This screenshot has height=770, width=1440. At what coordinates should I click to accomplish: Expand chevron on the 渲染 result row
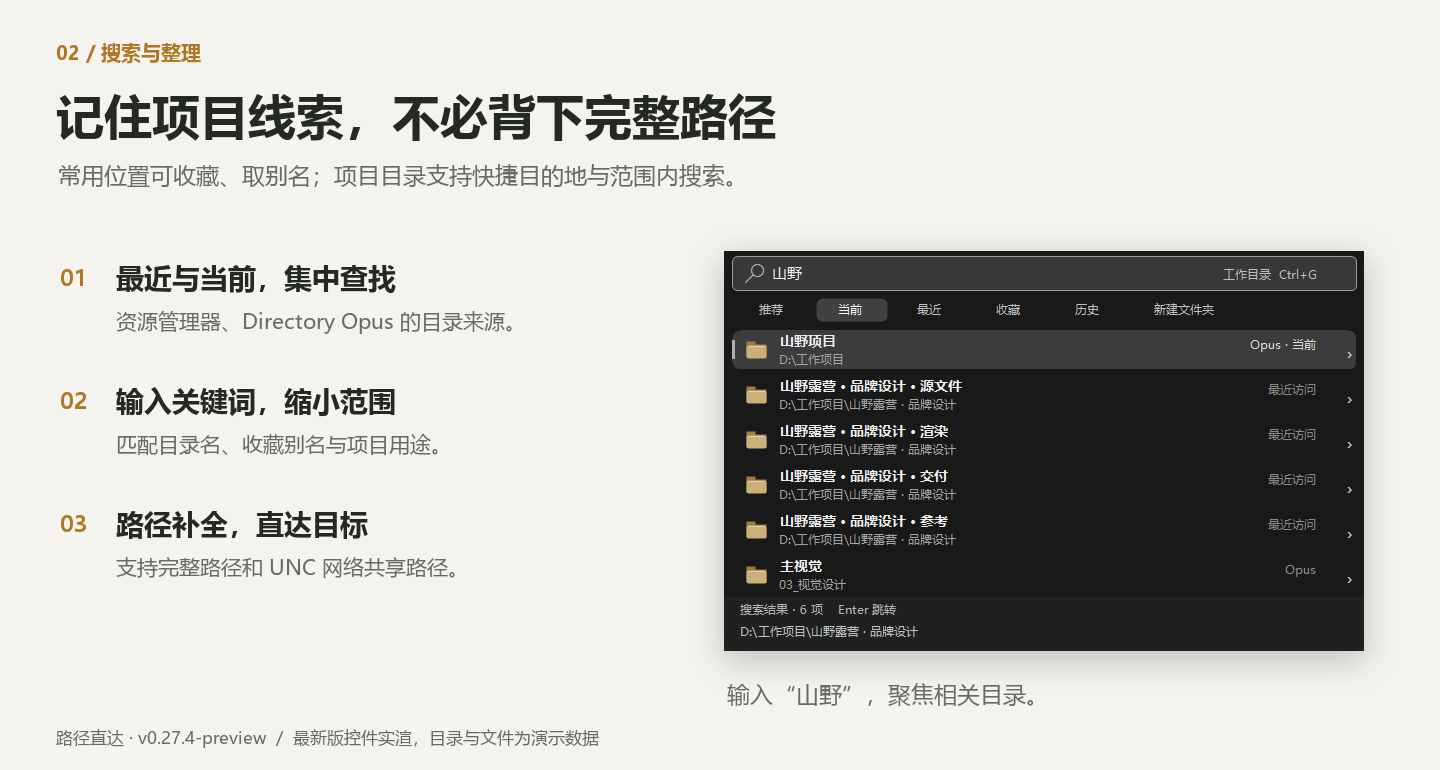point(1349,445)
